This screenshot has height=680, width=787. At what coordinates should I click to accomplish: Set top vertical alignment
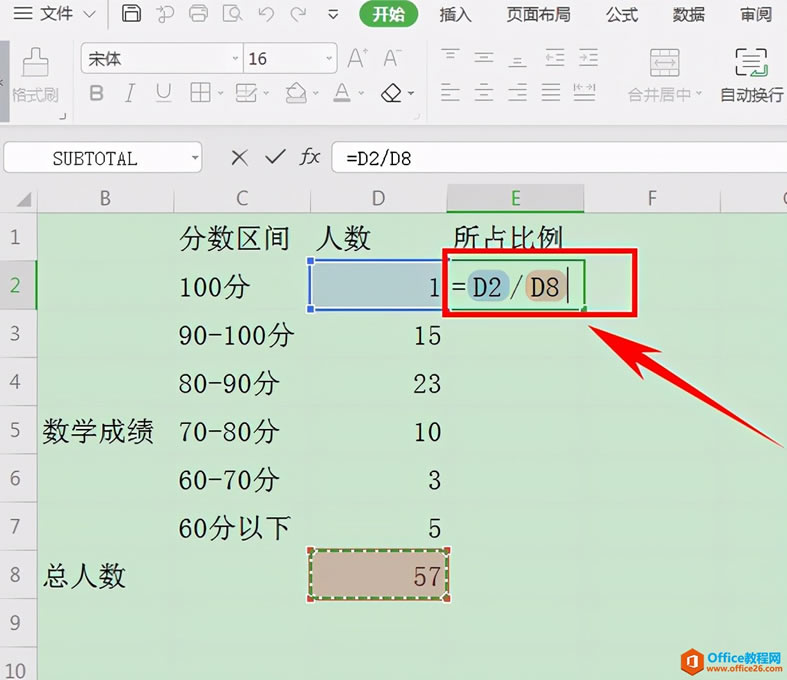(450, 57)
